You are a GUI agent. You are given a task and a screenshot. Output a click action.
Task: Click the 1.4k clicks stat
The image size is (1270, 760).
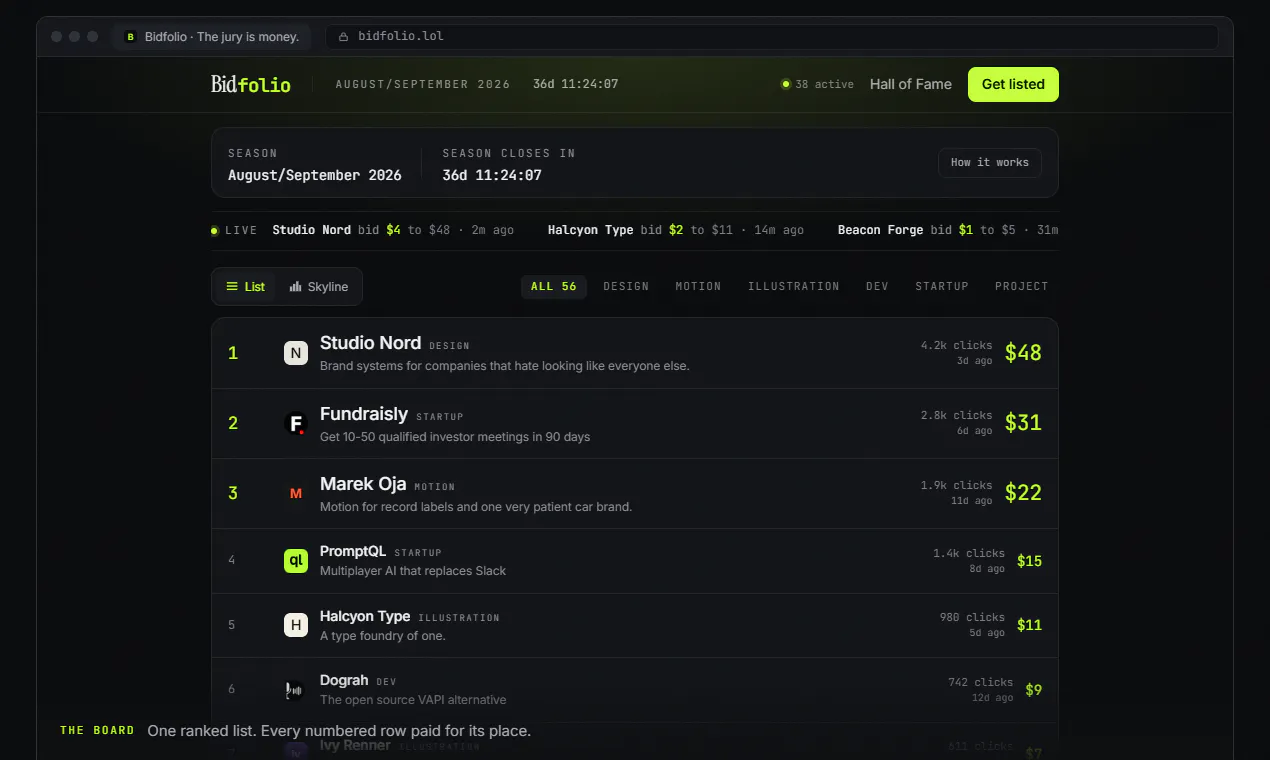click(969, 554)
